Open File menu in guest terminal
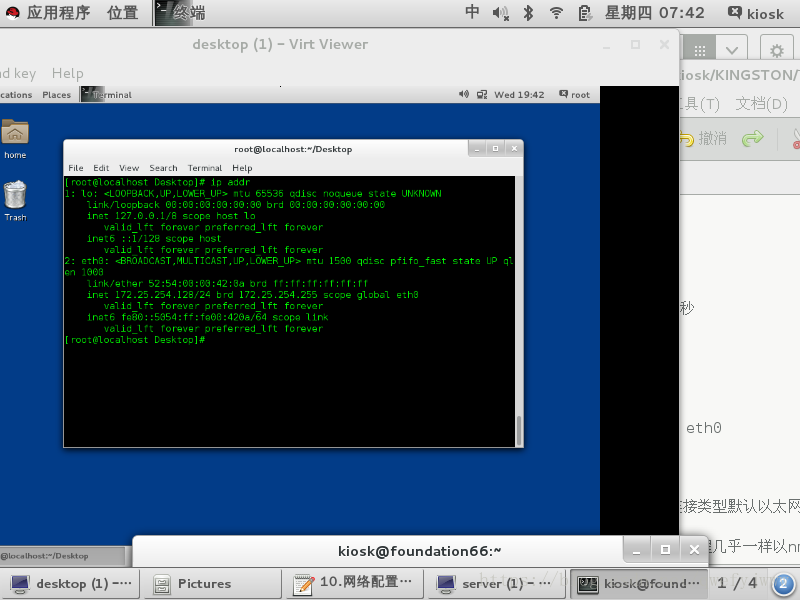The width and height of the screenshot is (800, 600). point(76,168)
